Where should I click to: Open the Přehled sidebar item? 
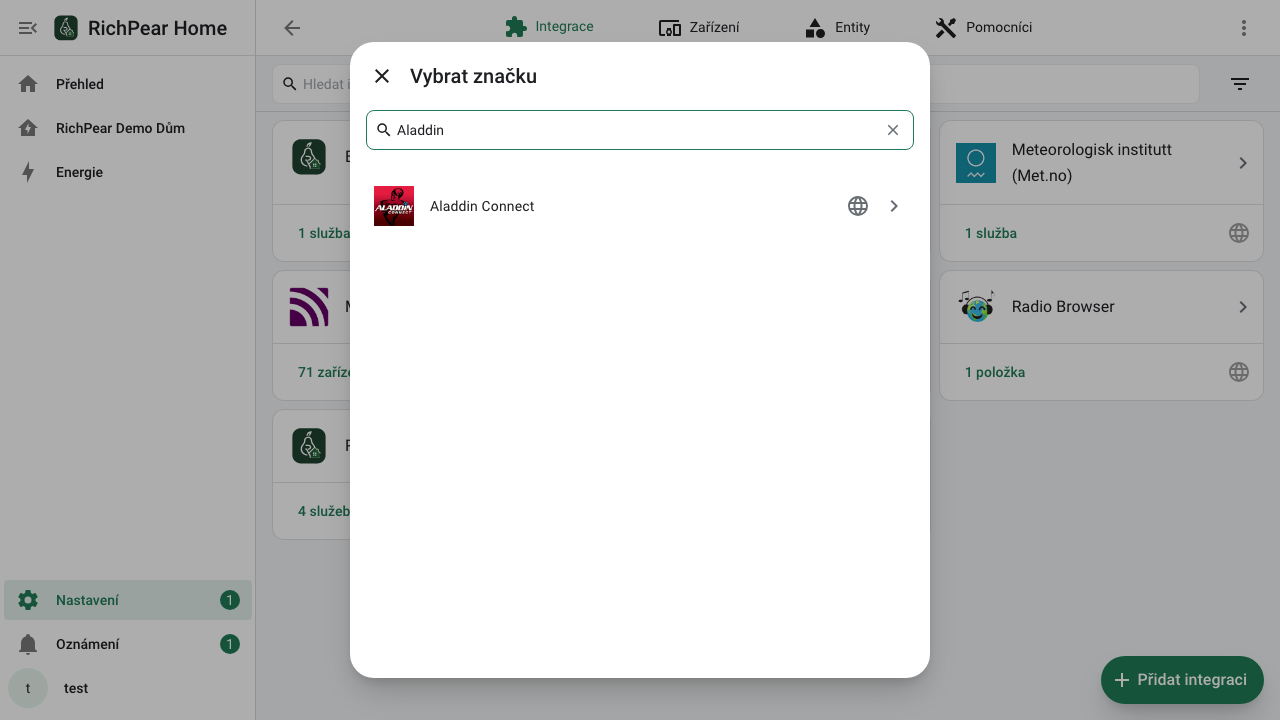pos(128,84)
